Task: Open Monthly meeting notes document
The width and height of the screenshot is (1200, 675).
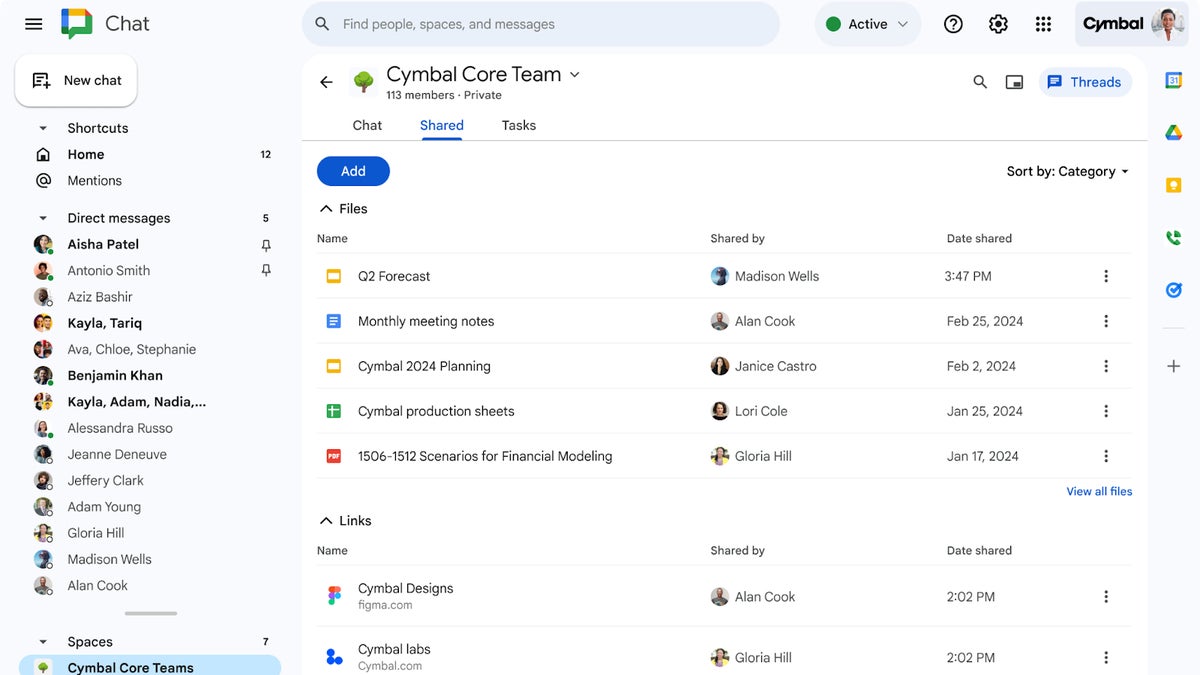Action: (x=426, y=321)
